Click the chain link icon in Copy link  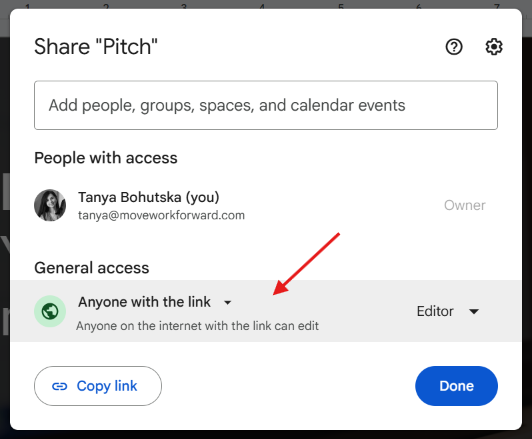pyautogui.click(x=59, y=386)
